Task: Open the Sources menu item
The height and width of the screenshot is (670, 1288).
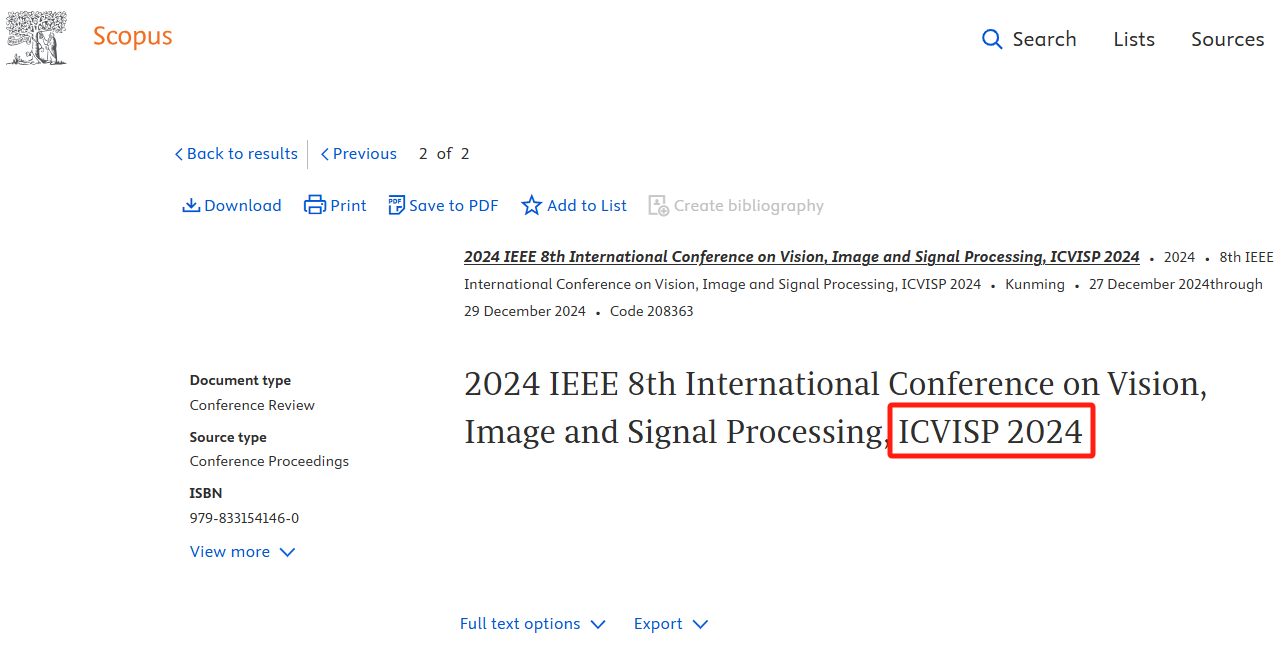Action: pos(1227,39)
